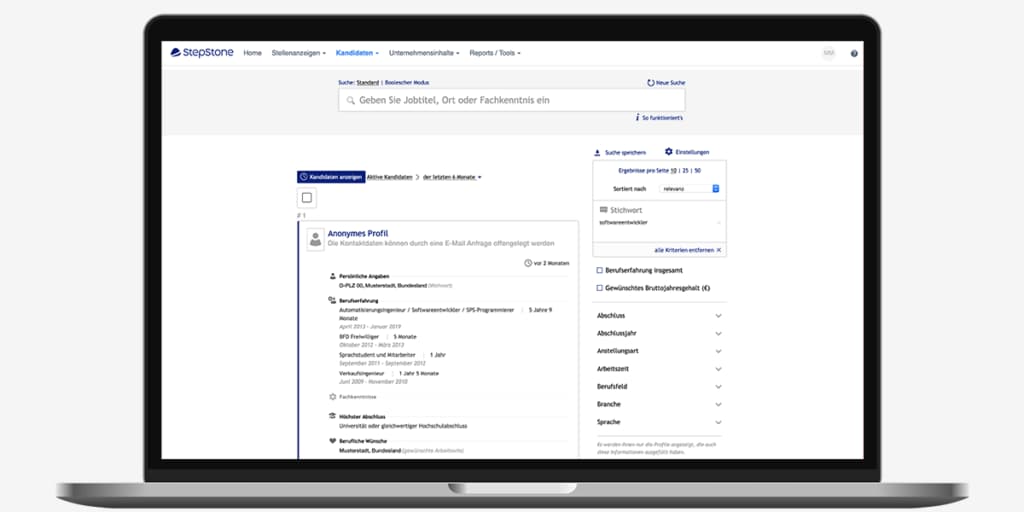Click the Neue Suche link
The image size is (1024, 512).
pyautogui.click(x=671, y=83)
